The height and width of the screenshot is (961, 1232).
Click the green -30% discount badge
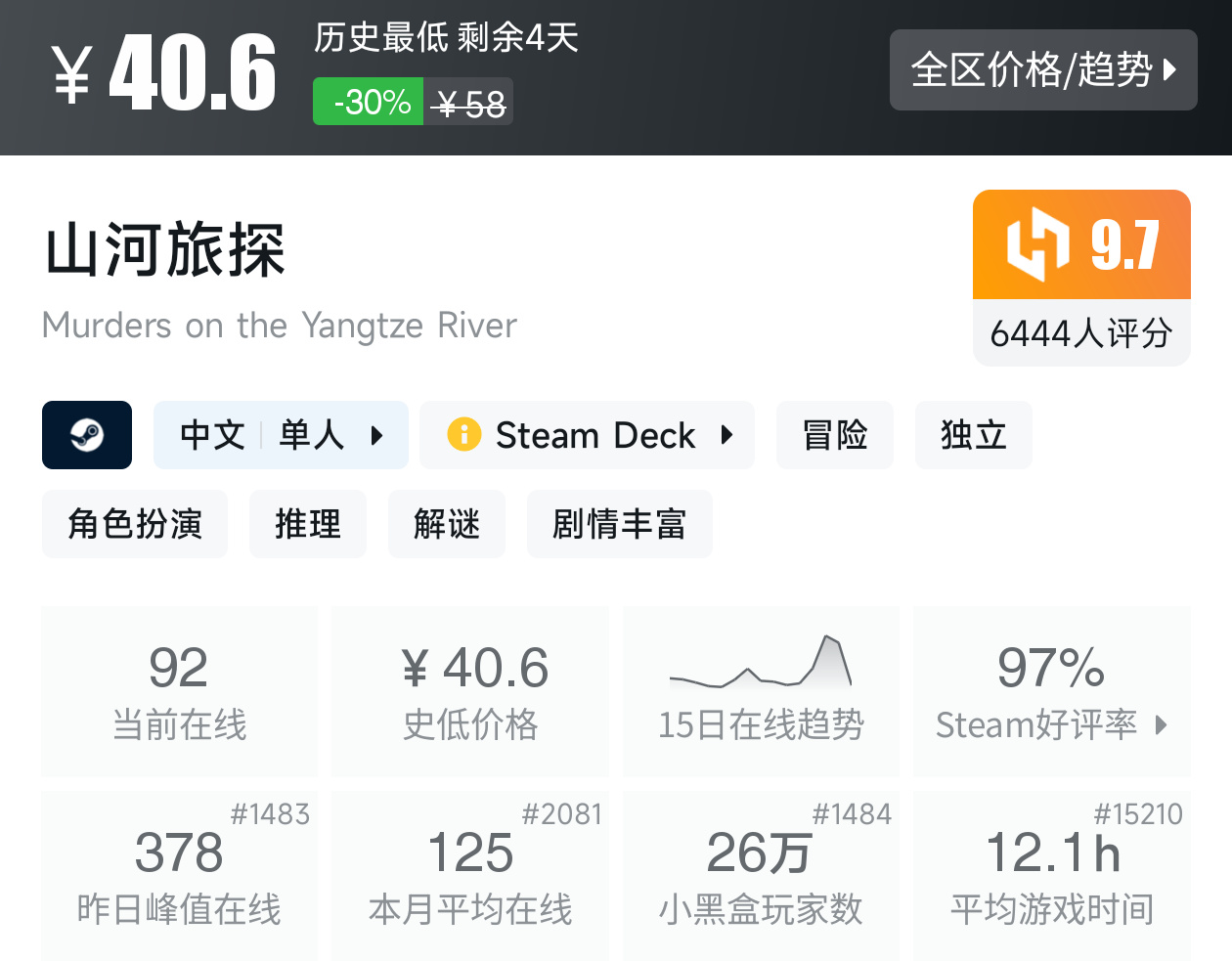click(x=369, y=102)
